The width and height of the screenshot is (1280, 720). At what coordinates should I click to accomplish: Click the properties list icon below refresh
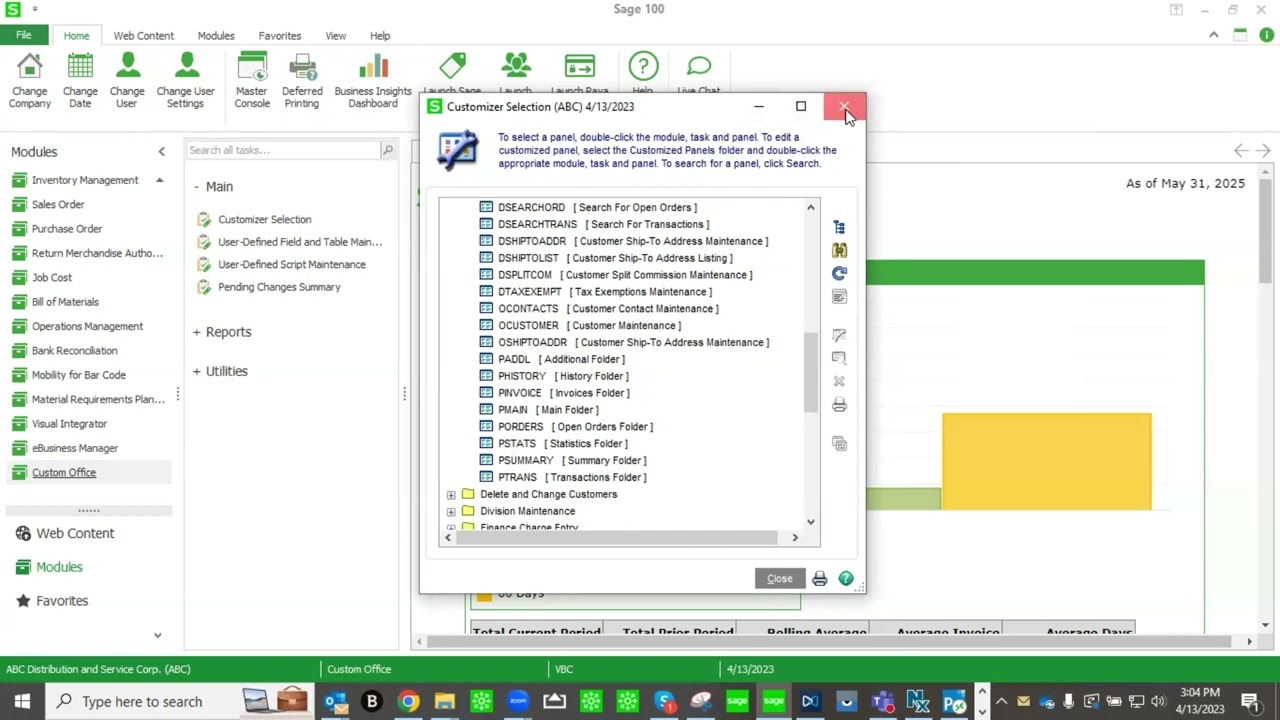(x=839, y=297)
